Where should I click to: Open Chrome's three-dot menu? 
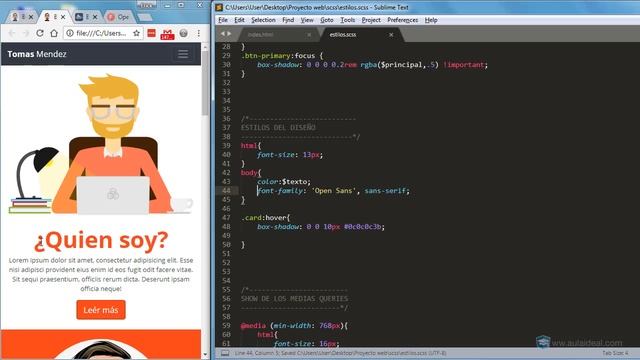[x=199, y=33]
